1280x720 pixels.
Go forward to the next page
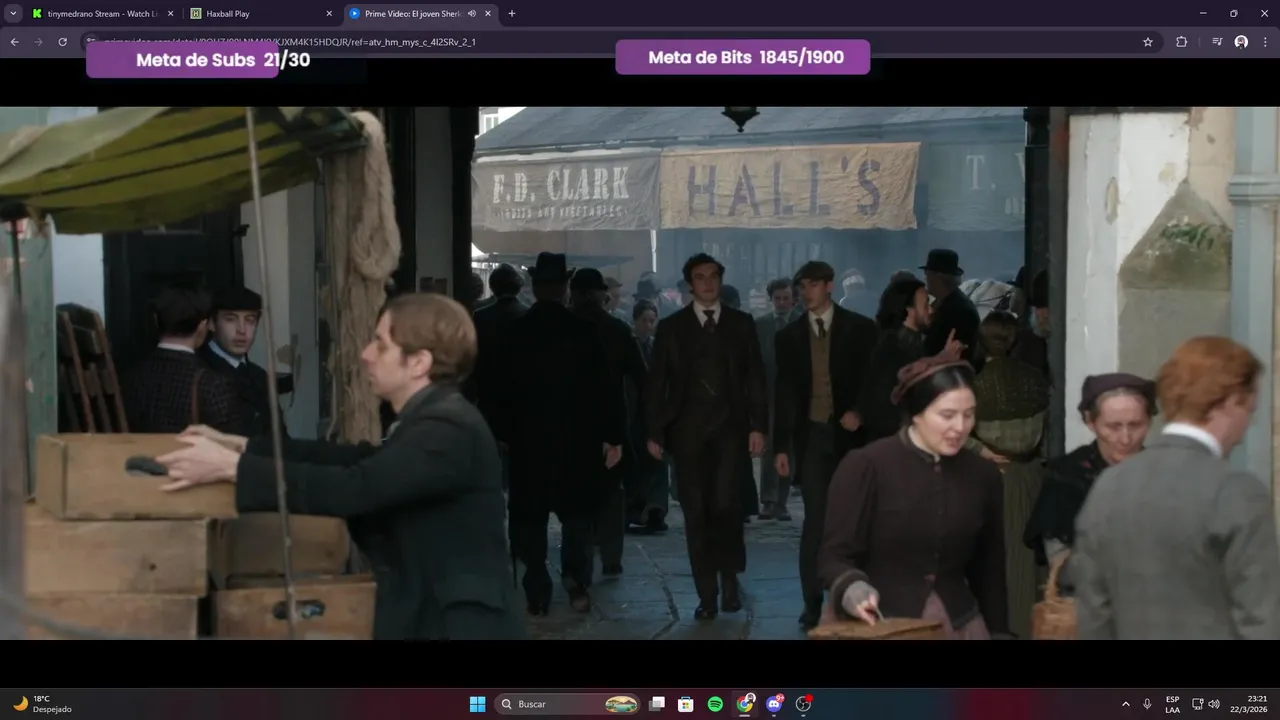pyautogui.click(x=39, y=42)
